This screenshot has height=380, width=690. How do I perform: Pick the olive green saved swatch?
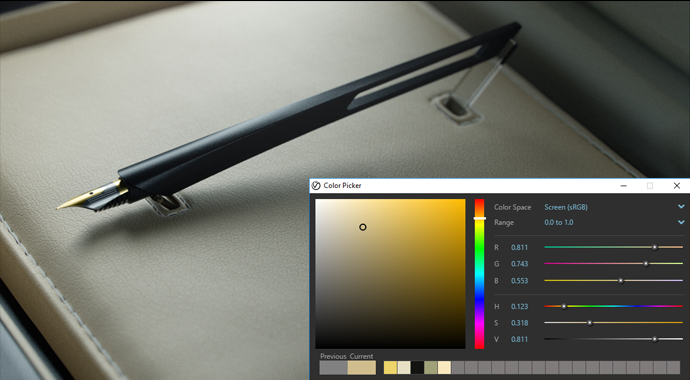coord(431,368)
